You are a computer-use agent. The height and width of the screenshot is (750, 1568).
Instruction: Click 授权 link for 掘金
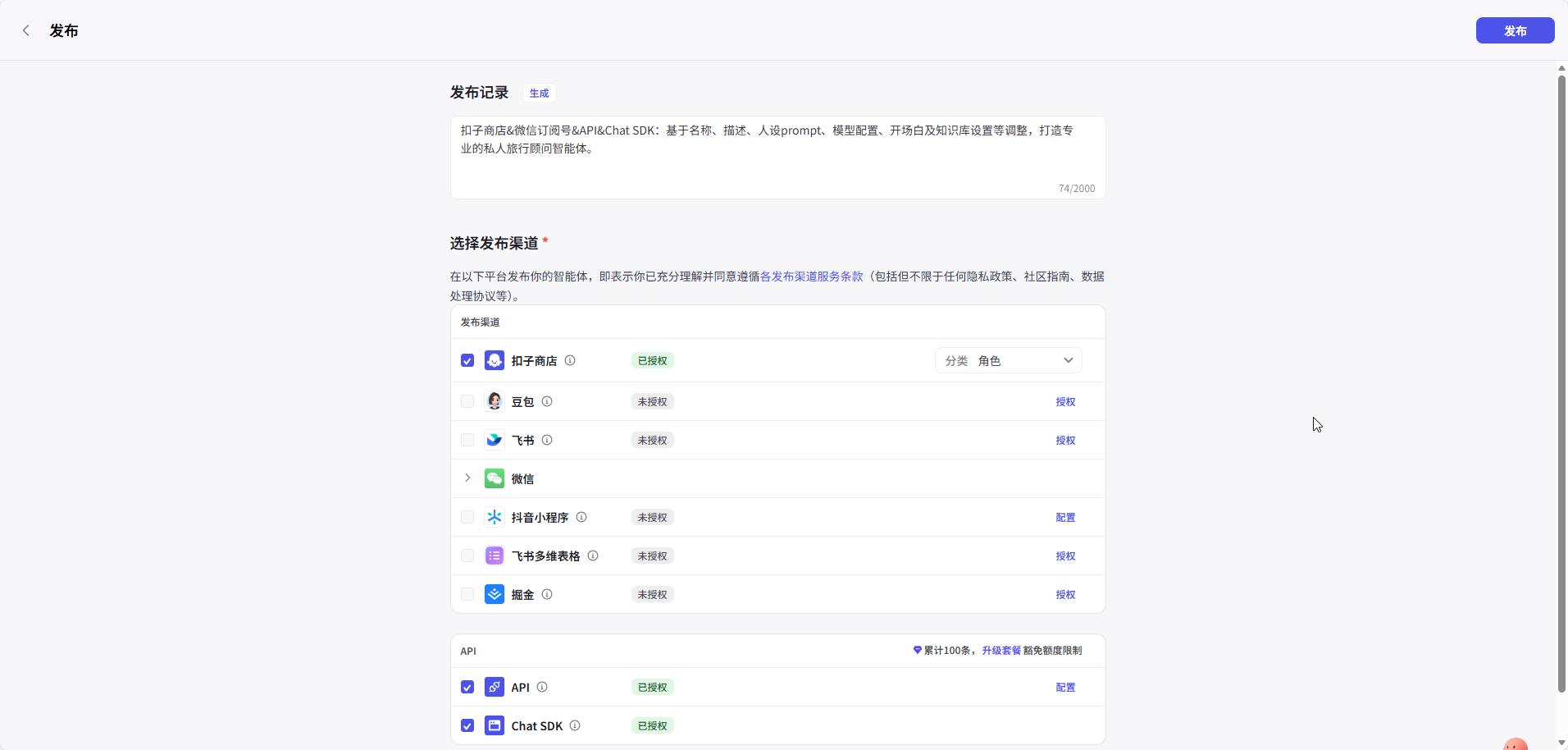pos(1065,594)
